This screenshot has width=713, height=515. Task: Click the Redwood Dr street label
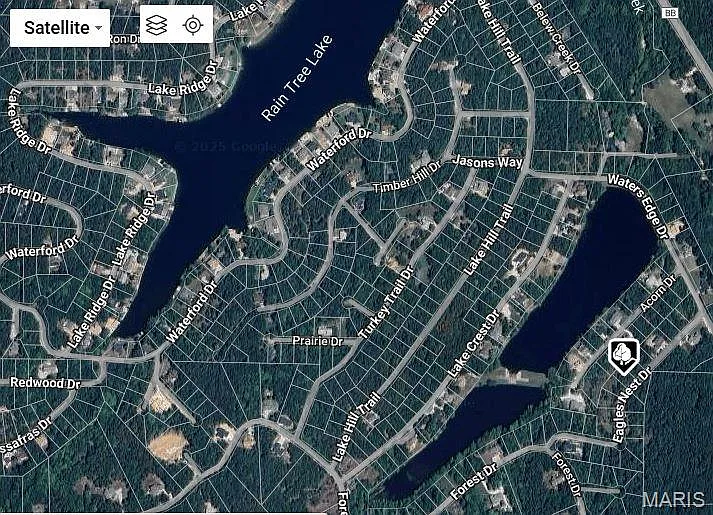tap(45, 383)
